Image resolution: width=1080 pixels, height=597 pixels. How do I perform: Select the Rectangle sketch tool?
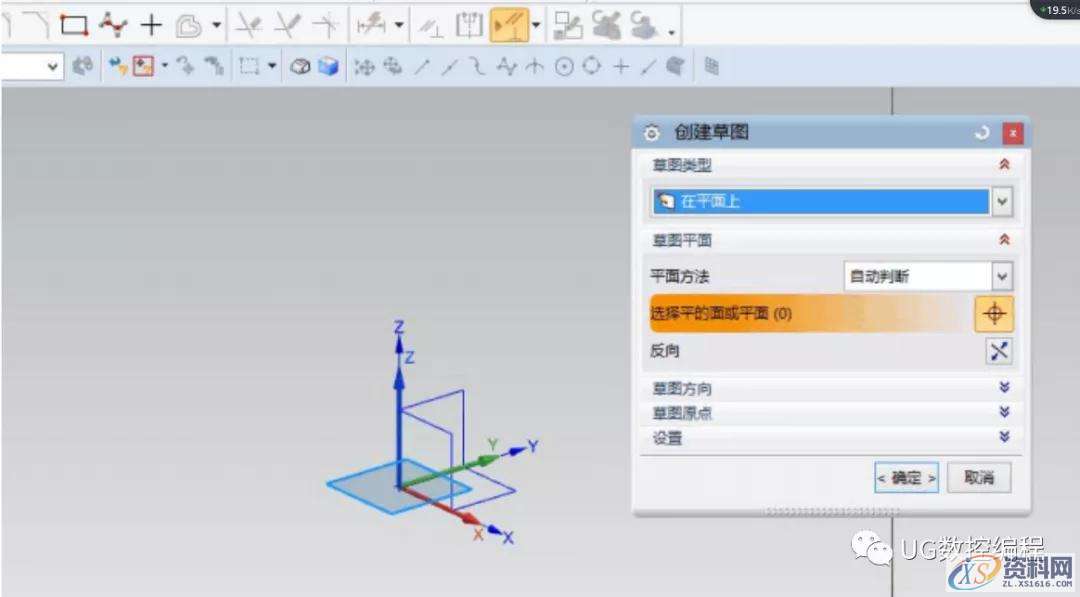click(73, 23)
